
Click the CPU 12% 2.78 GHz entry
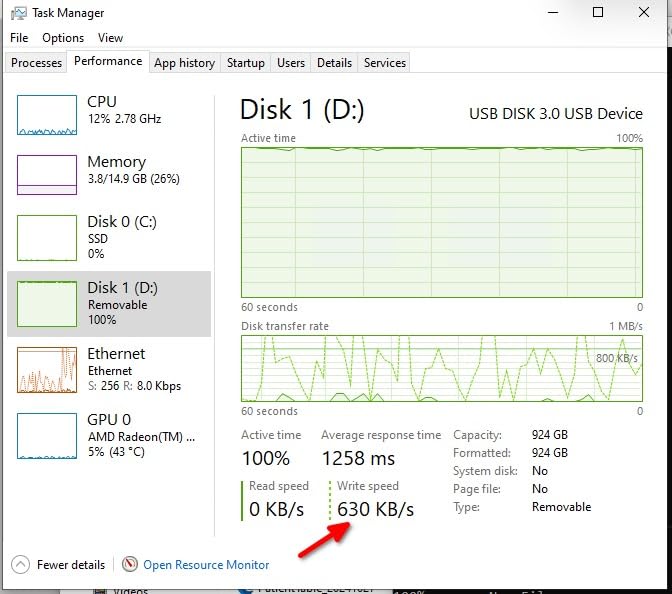pos(124,110)
